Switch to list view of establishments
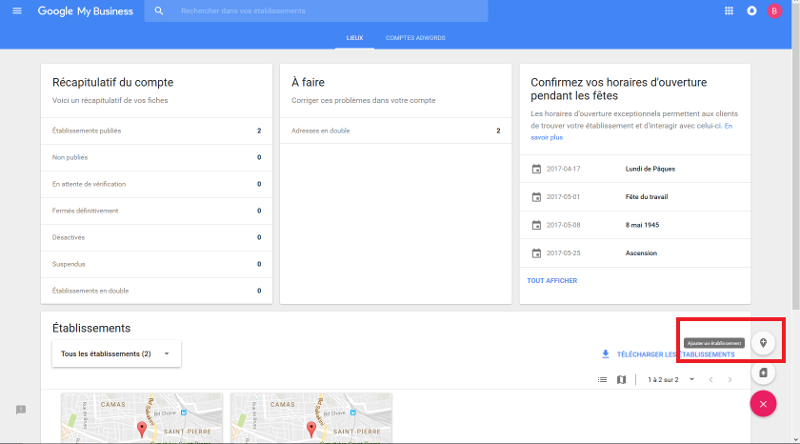Viewport: 800px width, 444px height. pyautogui.click(x=602, y=380)
